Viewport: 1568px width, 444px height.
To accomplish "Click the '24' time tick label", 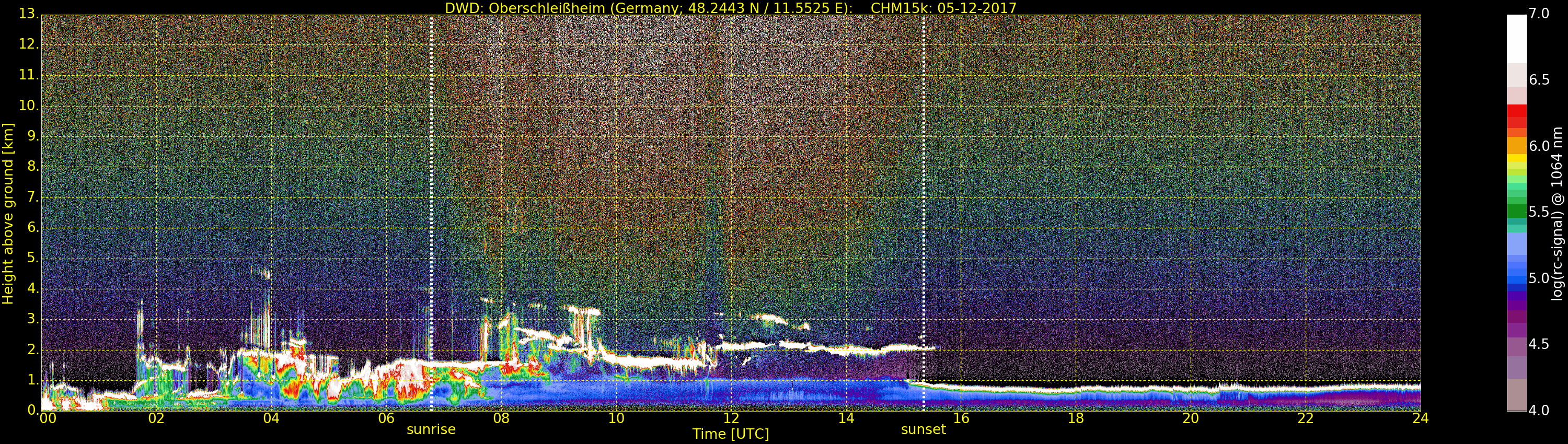I will pyautogui.click(x=1420, y=418).
